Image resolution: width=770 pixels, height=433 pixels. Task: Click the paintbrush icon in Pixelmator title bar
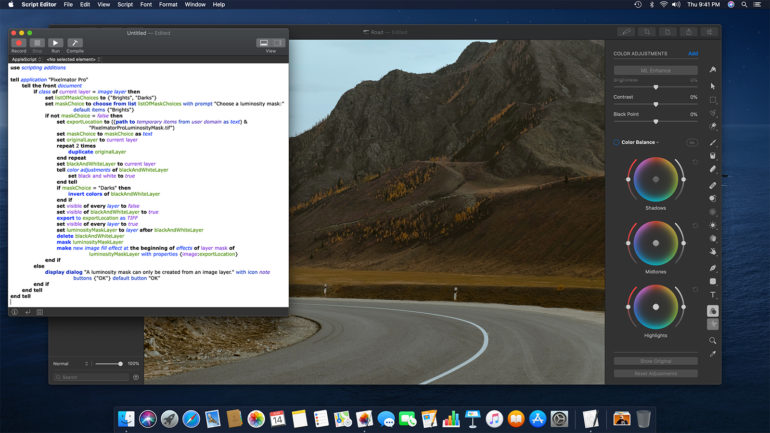pyautogui.click(x=626, y=32)
